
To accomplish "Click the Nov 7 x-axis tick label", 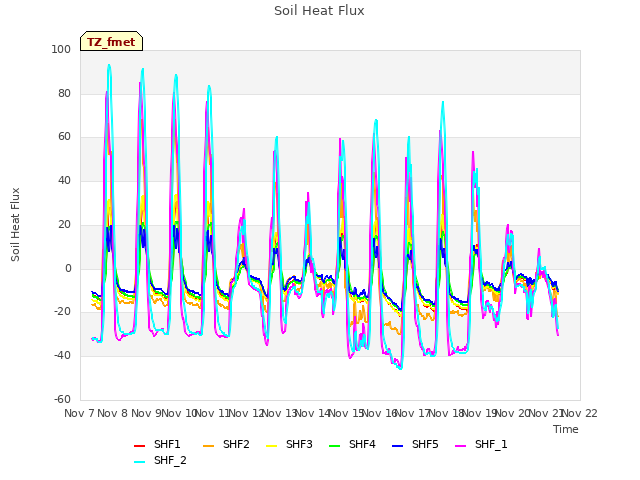I will (79, 413).
